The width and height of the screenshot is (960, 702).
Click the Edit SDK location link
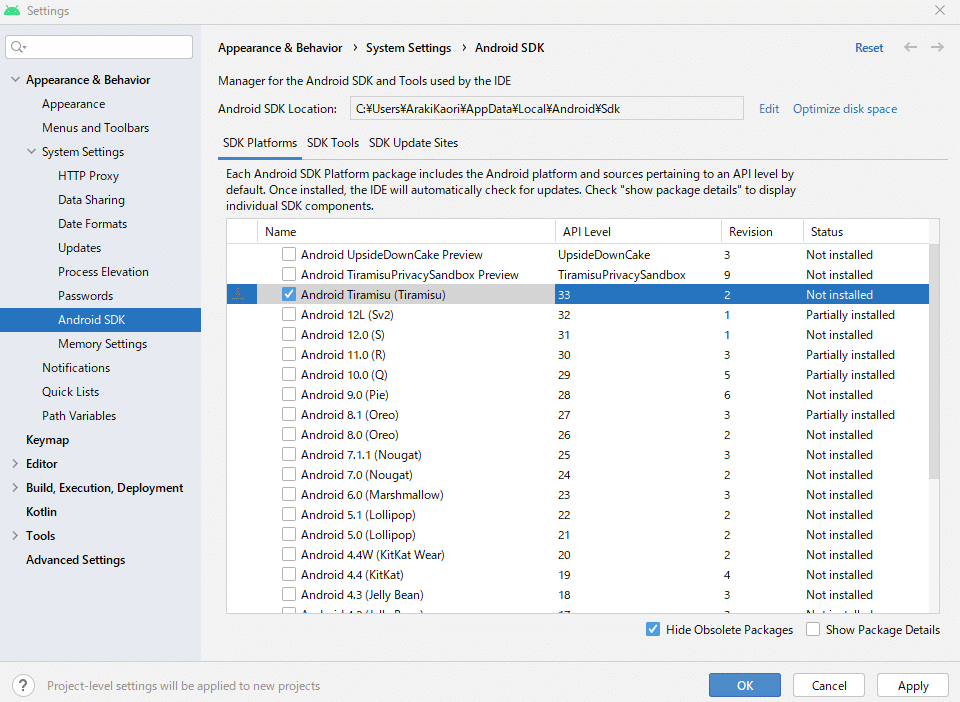tap(769, 108)
